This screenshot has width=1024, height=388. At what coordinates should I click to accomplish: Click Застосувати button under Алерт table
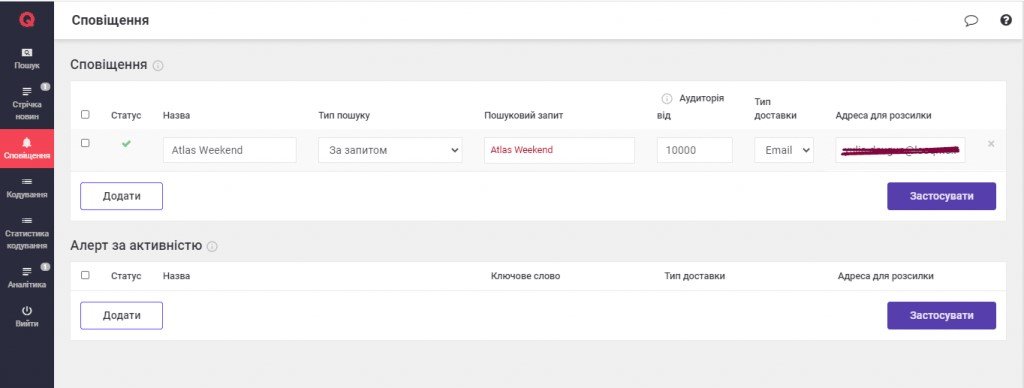[941, 315]
